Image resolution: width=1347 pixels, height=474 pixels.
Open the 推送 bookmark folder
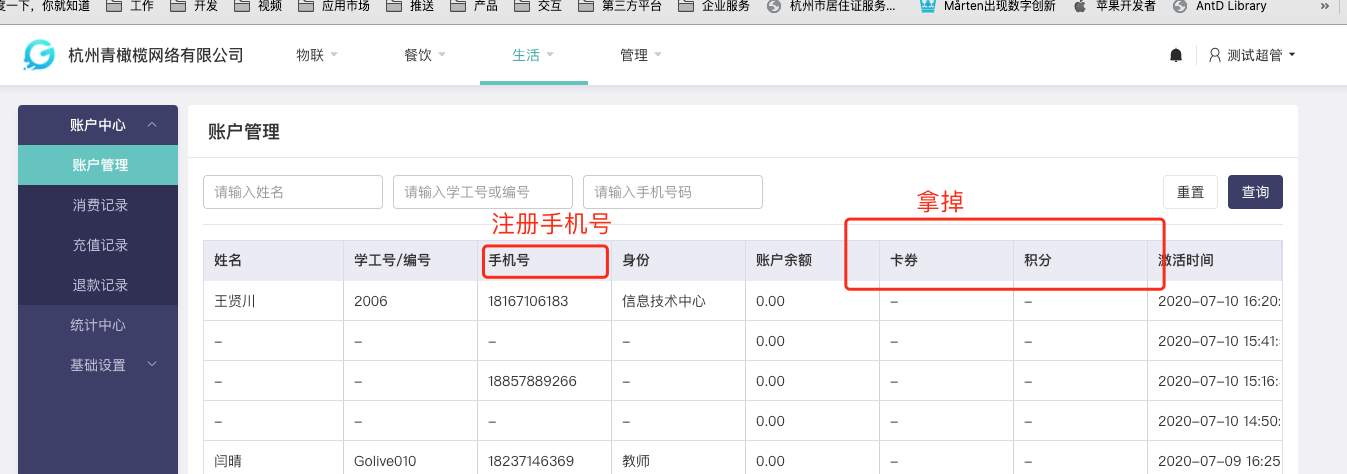pos(411,6)
